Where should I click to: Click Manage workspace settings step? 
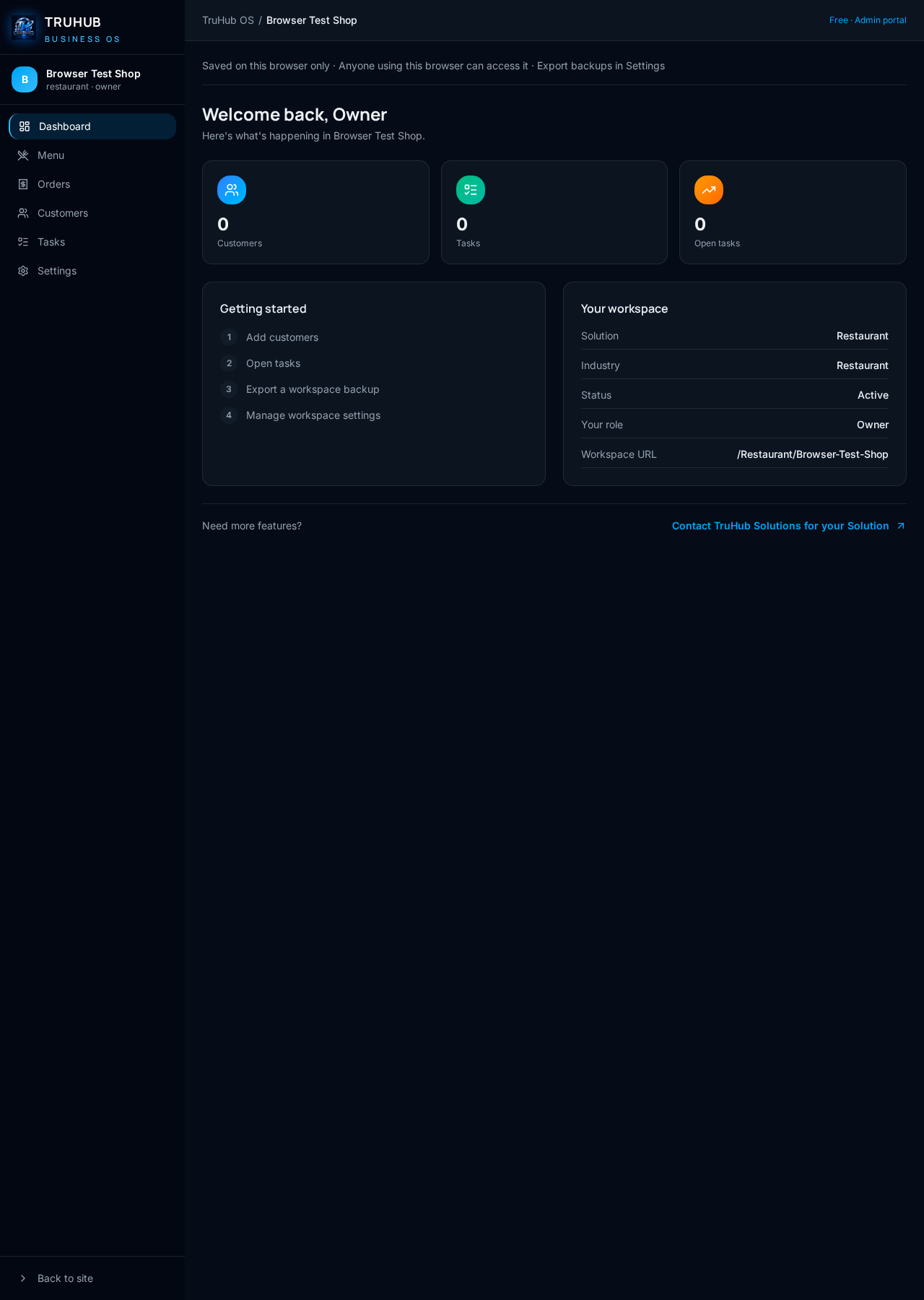[x=313, y=415]
